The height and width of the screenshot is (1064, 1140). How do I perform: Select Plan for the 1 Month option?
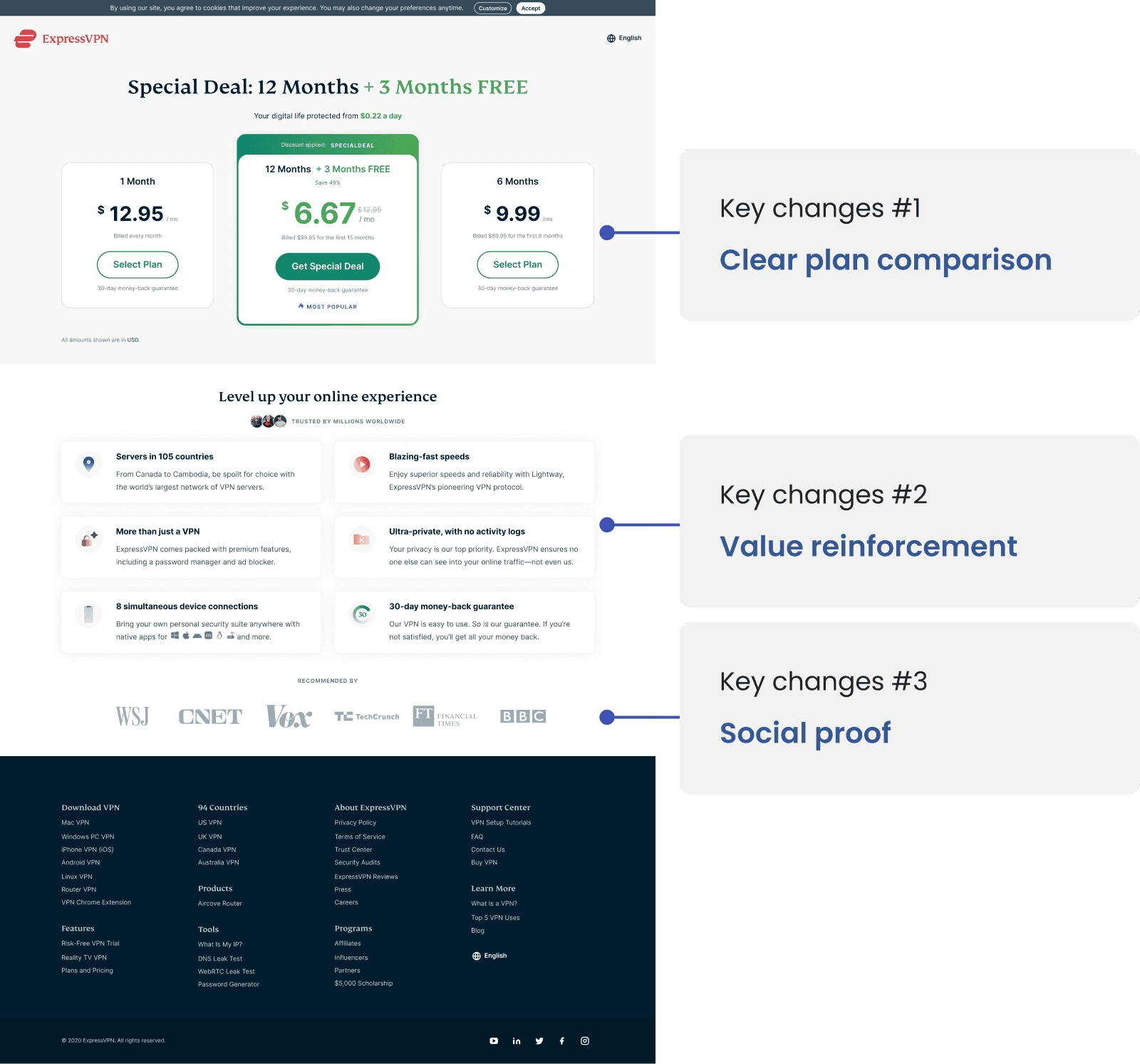click(138, 264)
